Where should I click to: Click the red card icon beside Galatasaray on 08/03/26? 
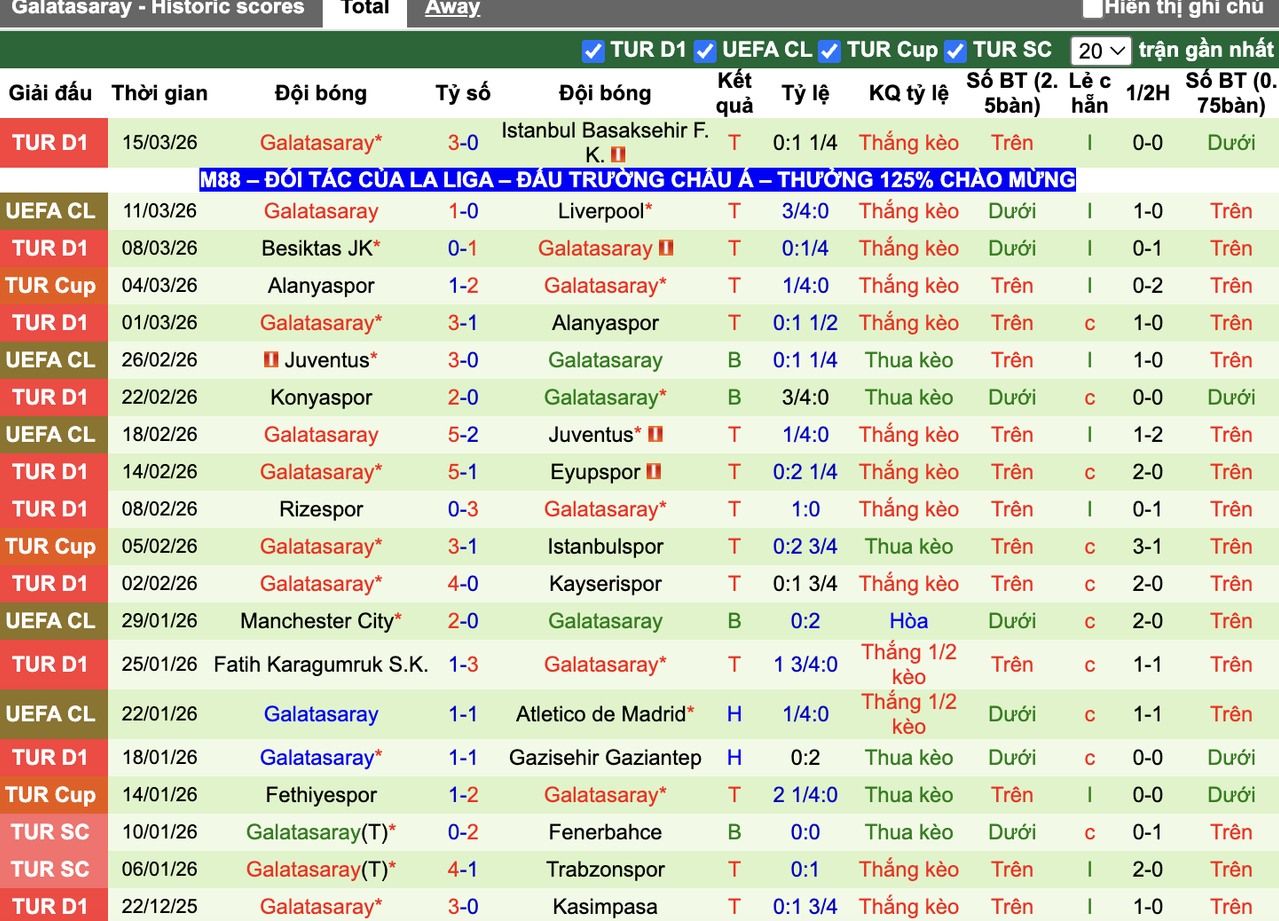[x=666, y=247]
